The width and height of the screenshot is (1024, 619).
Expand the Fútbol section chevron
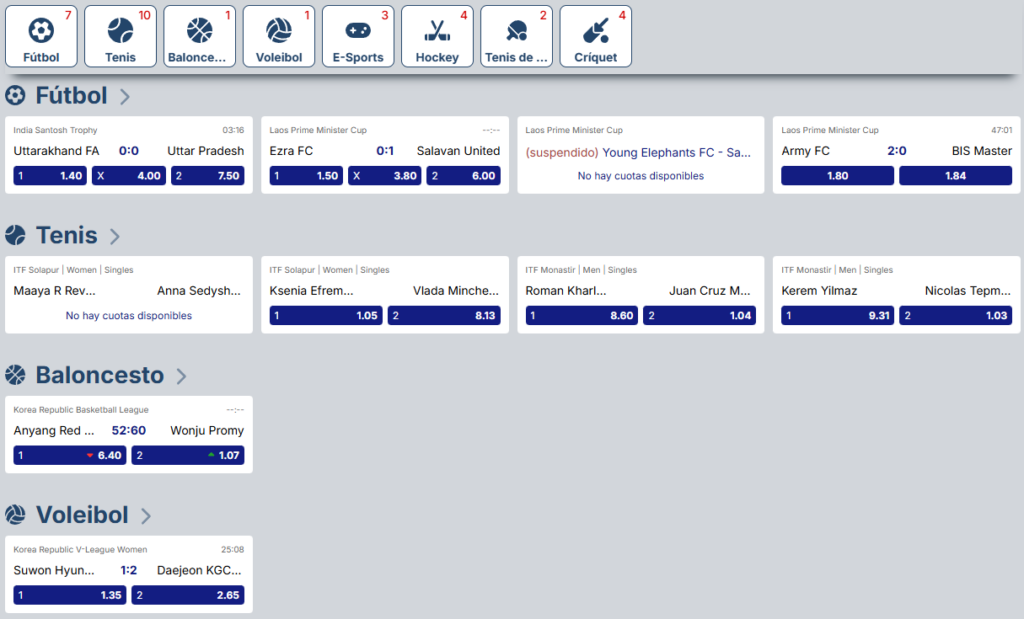coord(125,97)
